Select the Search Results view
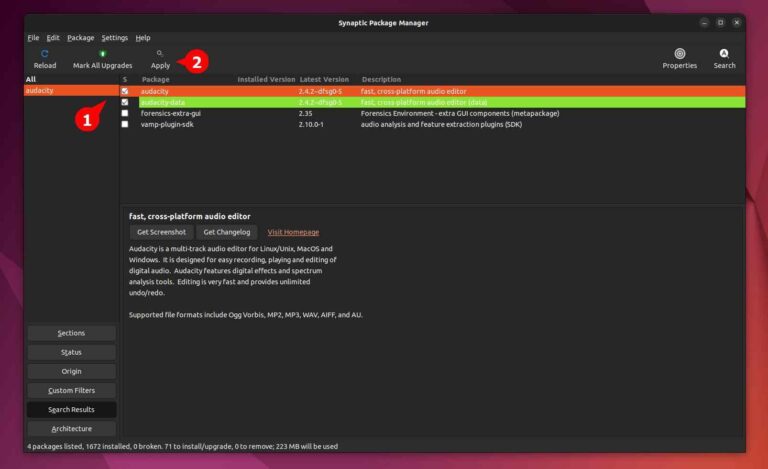 pos(72,409)
